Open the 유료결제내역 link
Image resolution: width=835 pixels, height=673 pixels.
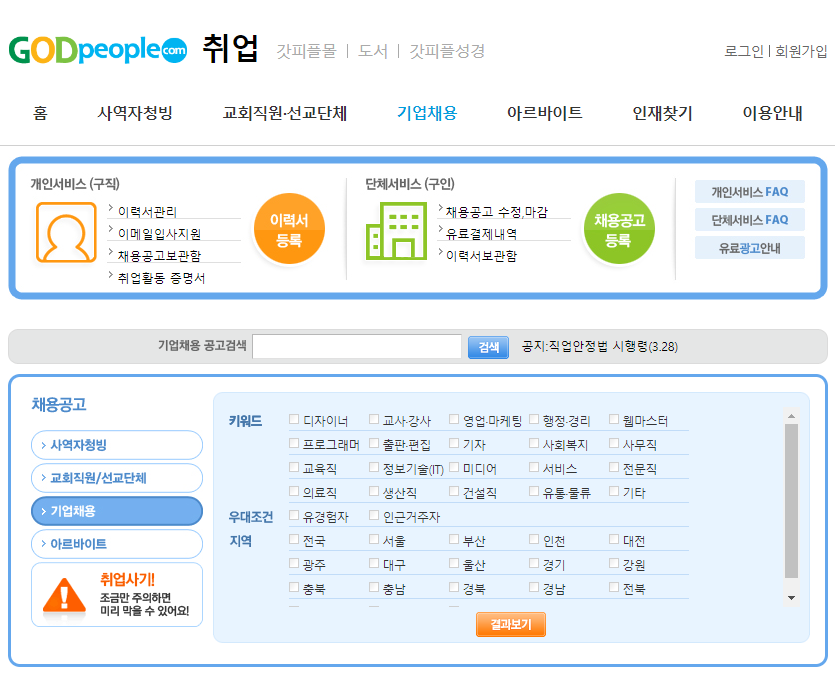click(481, 234)
